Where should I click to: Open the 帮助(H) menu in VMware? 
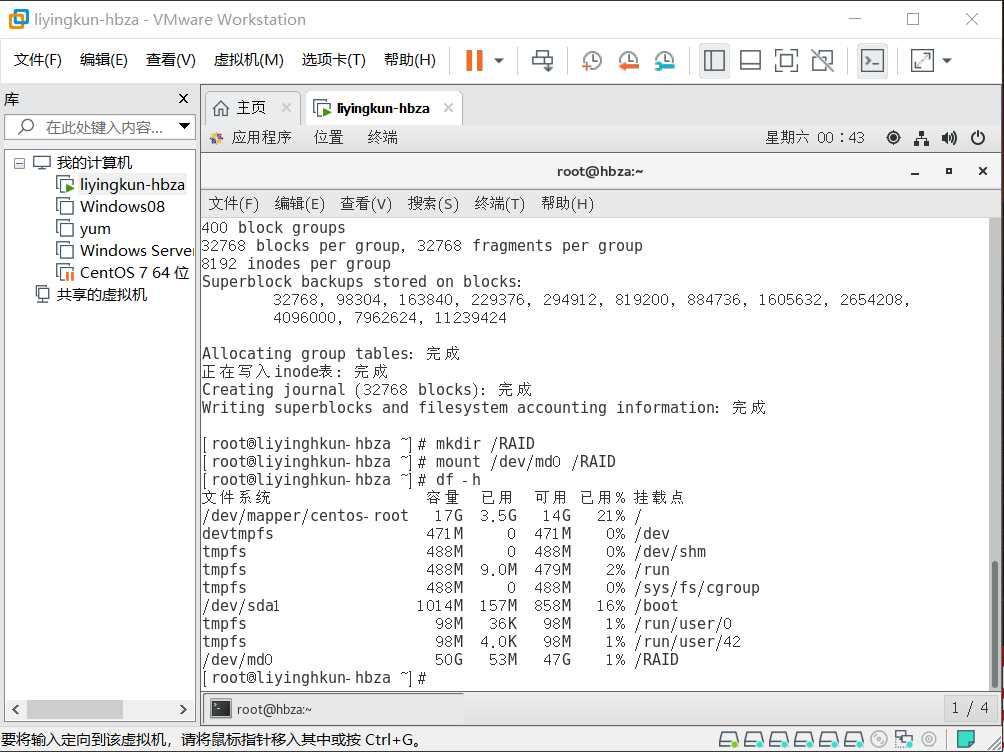[x=410, y=60]
